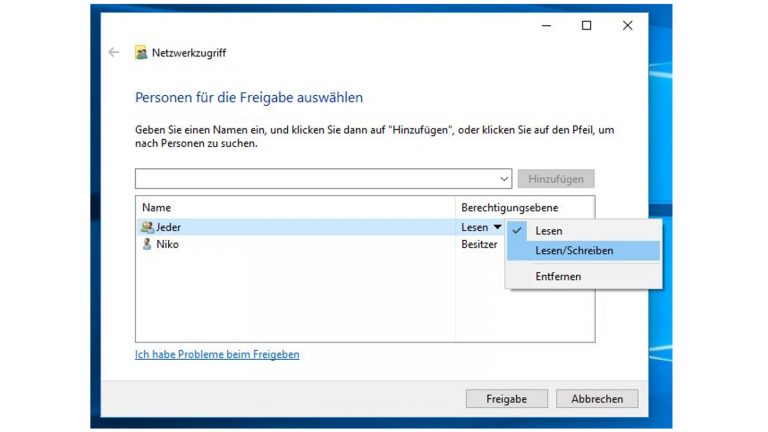Click the Abbrechen button
The height and width of the screenshot is (432, 768).
pyautogui.click(x=597, y=399)
